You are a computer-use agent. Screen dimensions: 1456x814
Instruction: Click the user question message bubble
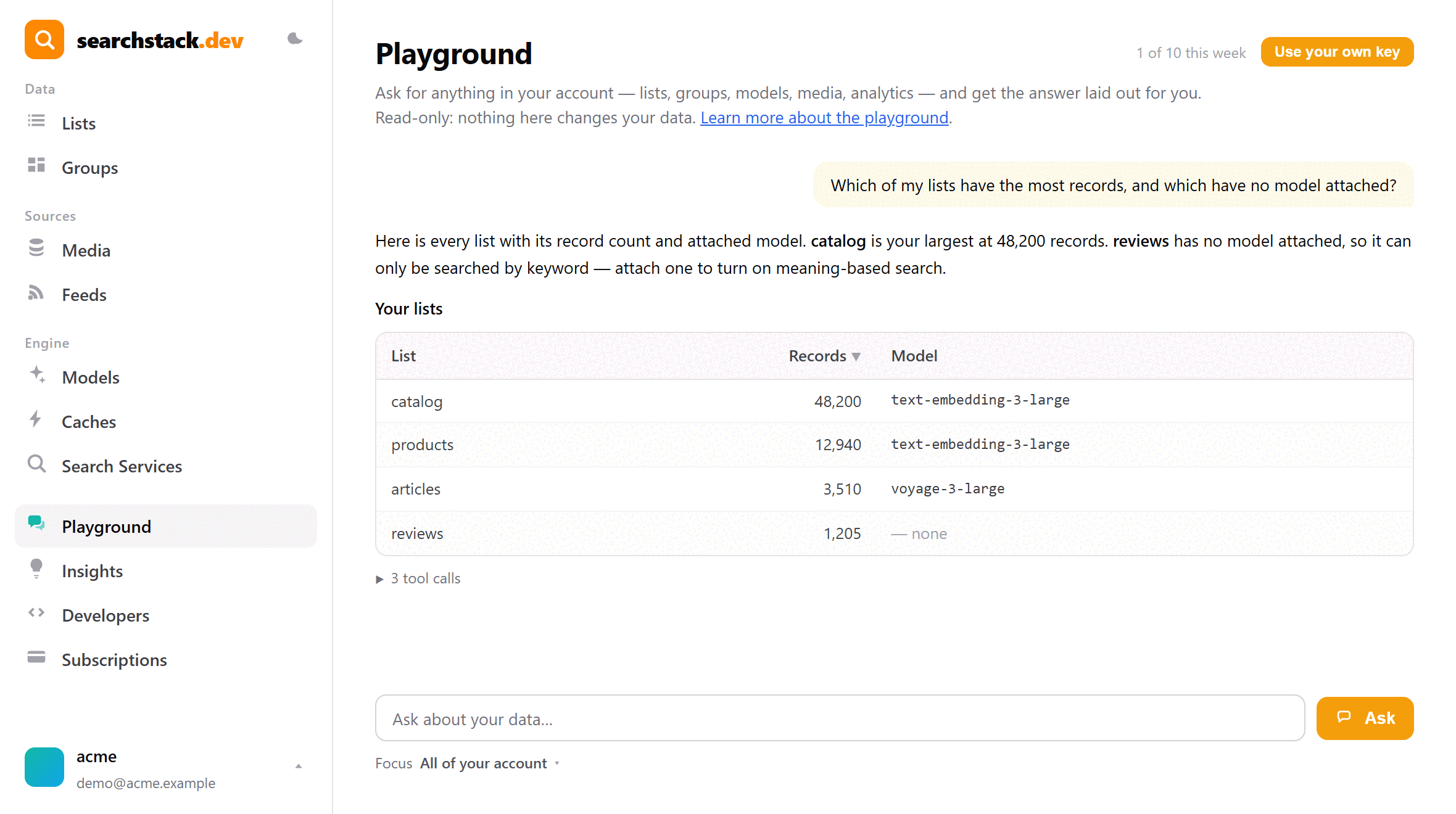(1113, 185)
